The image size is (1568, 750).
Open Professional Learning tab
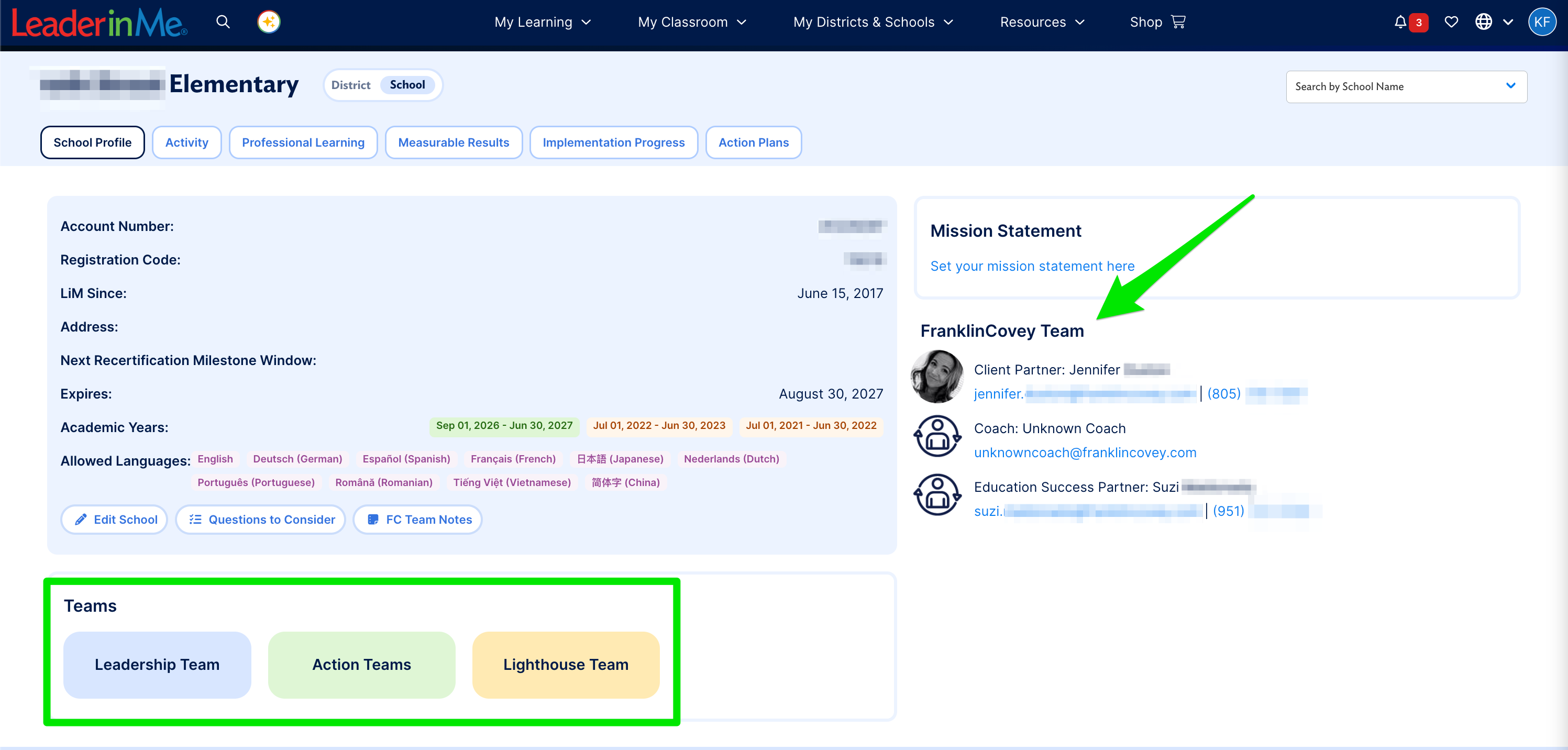(x=303, y=142)
